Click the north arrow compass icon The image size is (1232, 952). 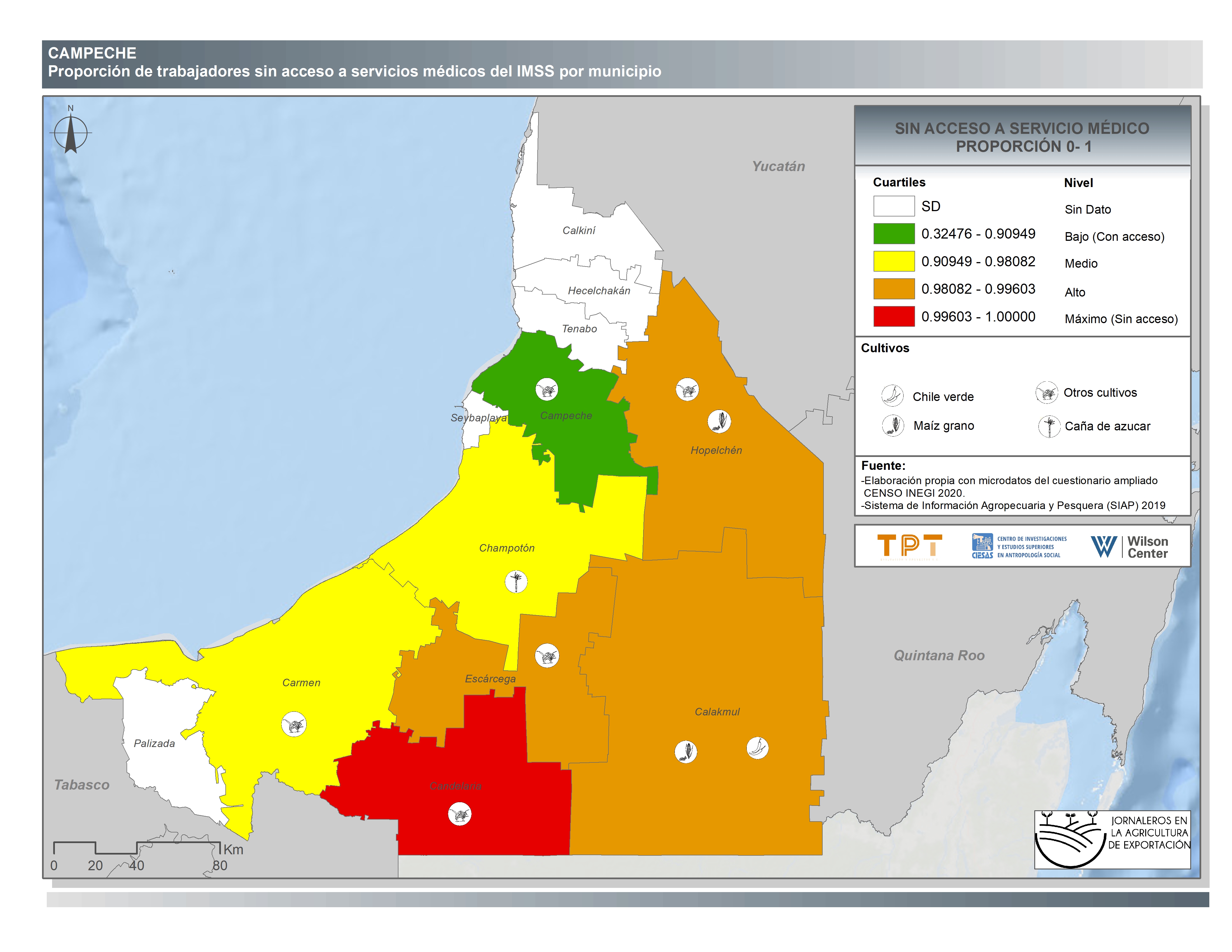71,133
